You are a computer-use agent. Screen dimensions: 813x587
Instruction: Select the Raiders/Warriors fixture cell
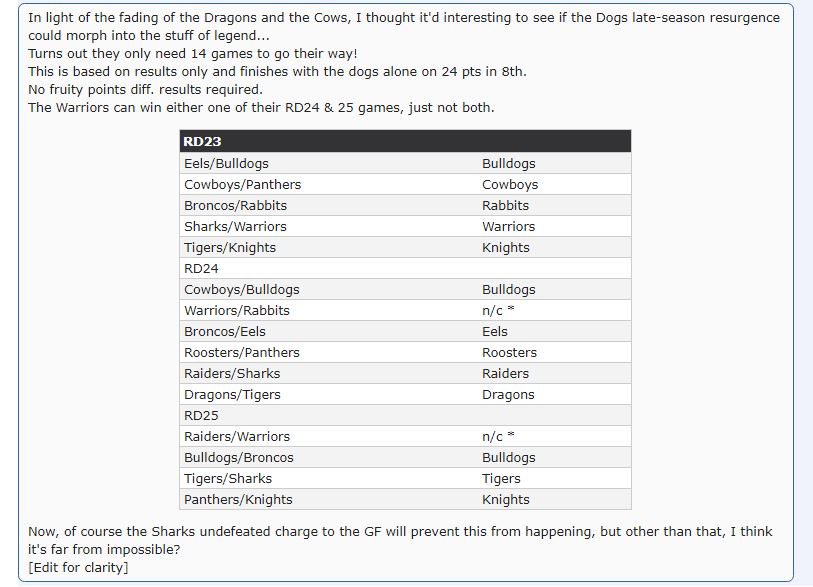(237, 436)
